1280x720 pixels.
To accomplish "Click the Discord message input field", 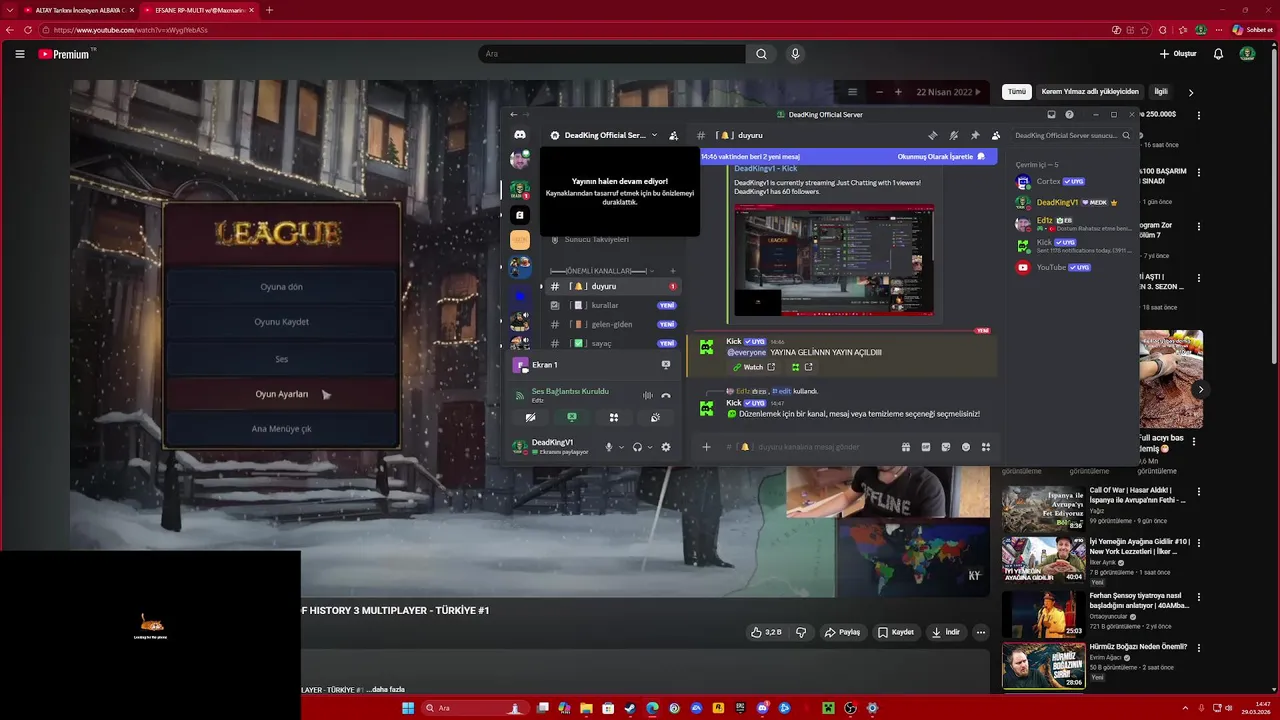I will pos(808,447).
